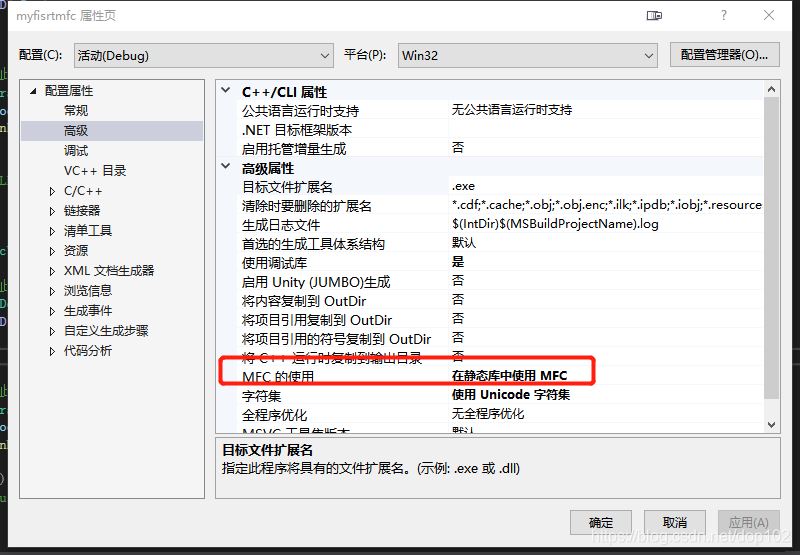Select the 浏览信息 tree item

[88, 291]
